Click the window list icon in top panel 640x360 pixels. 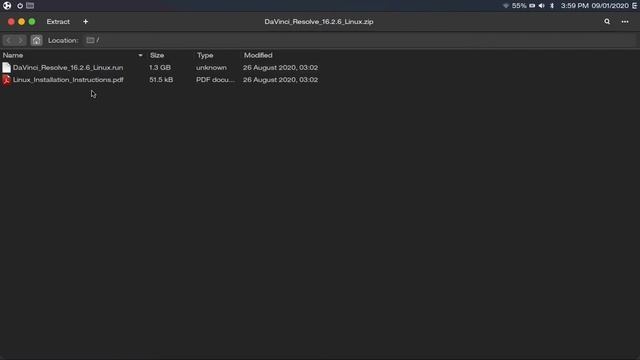(30, 6)
